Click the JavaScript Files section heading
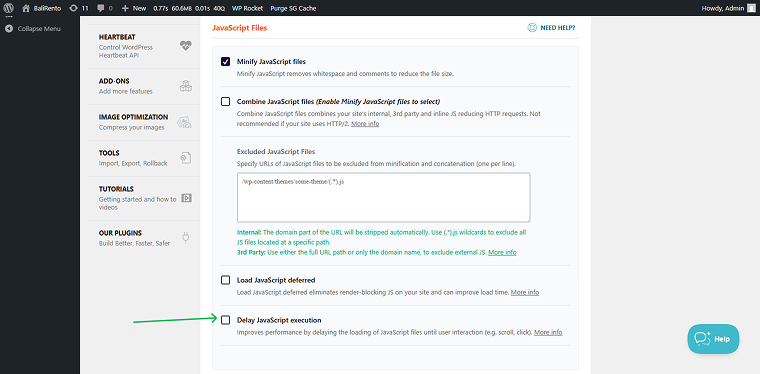 pyautogui.click(x=239, y=28)
